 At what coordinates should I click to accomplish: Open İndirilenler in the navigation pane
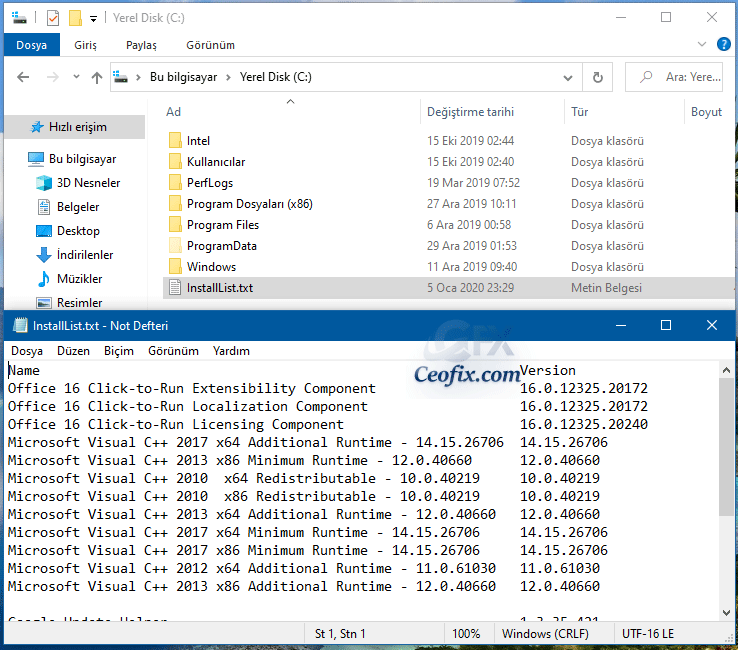coord(85,255)
